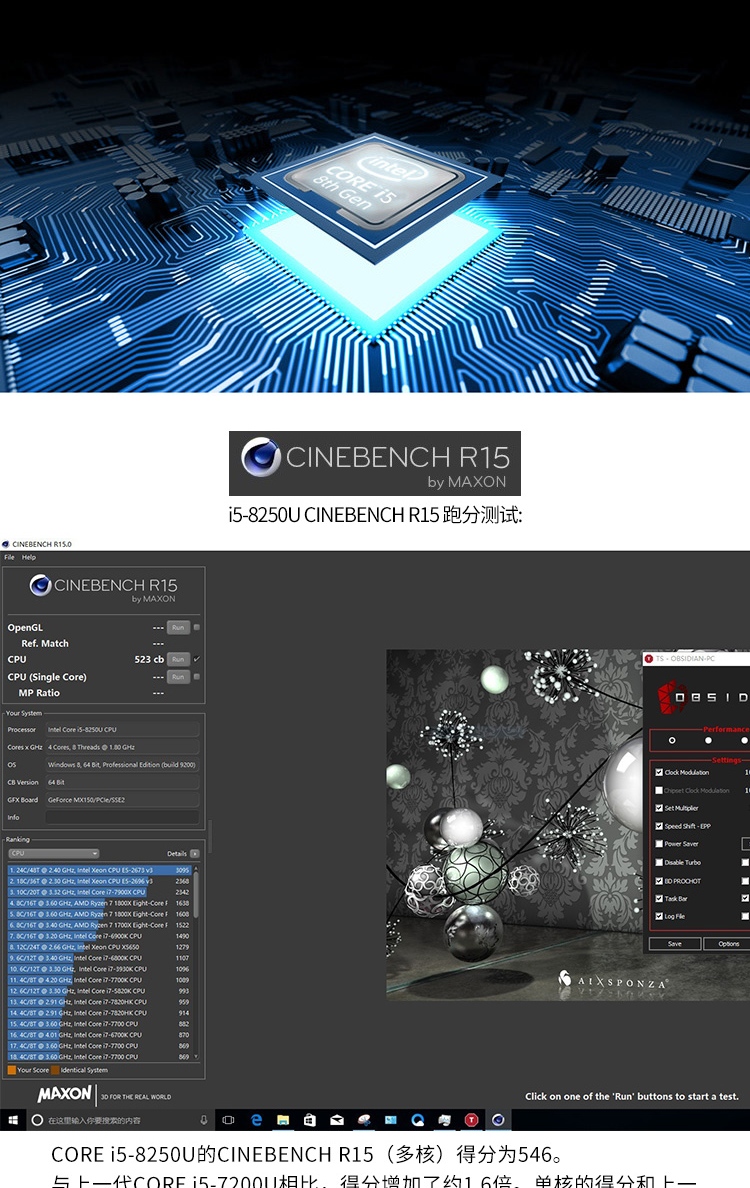Select ranking row Core i7-6900K CPU

tap(99, 936)
